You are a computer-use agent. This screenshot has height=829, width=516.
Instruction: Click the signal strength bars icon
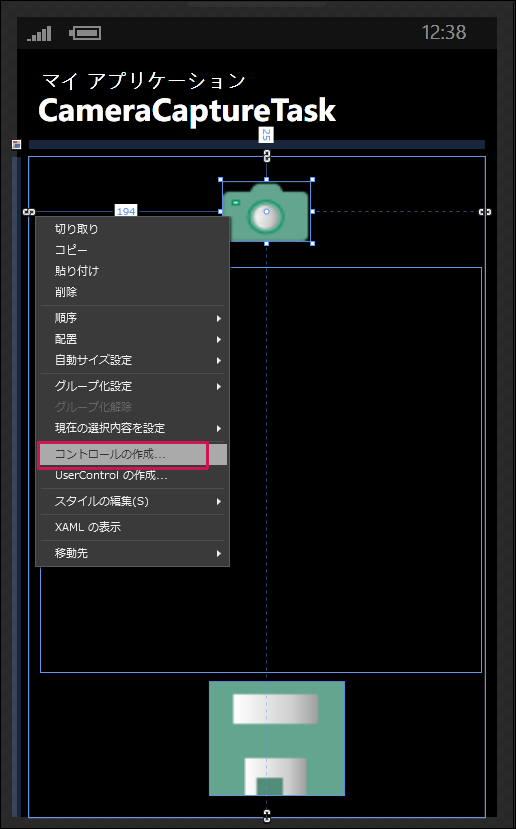click(40, 33)
